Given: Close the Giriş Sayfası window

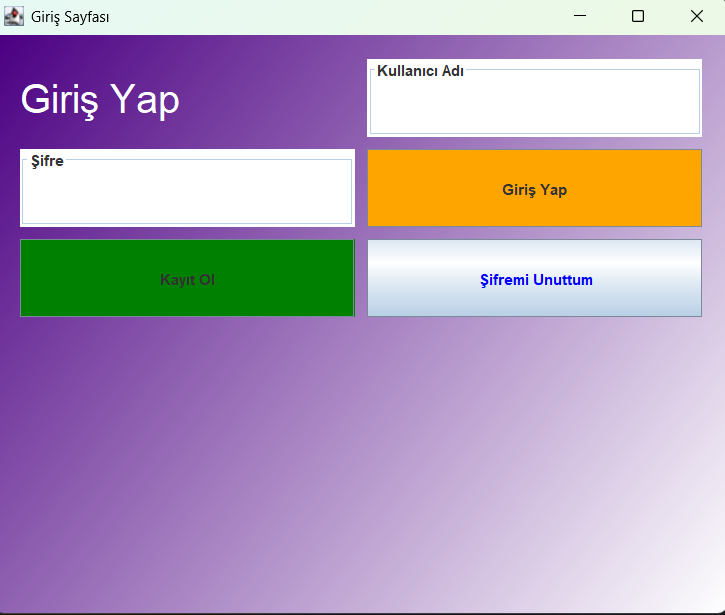Looking at the screenshot, I should pos(697,16).
